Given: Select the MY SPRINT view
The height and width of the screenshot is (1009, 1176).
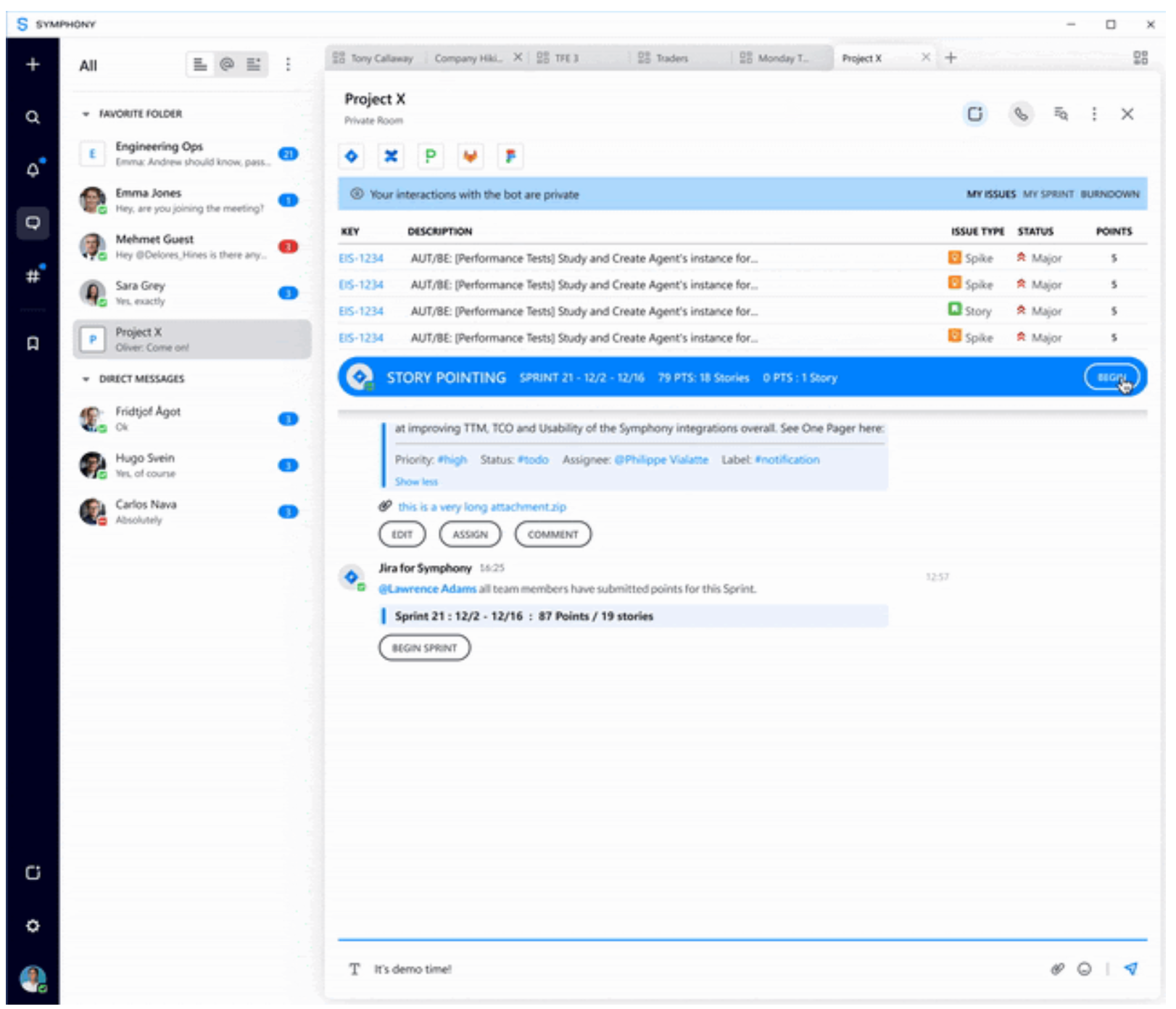Looking at the screenshot, I should [1049, 194].
